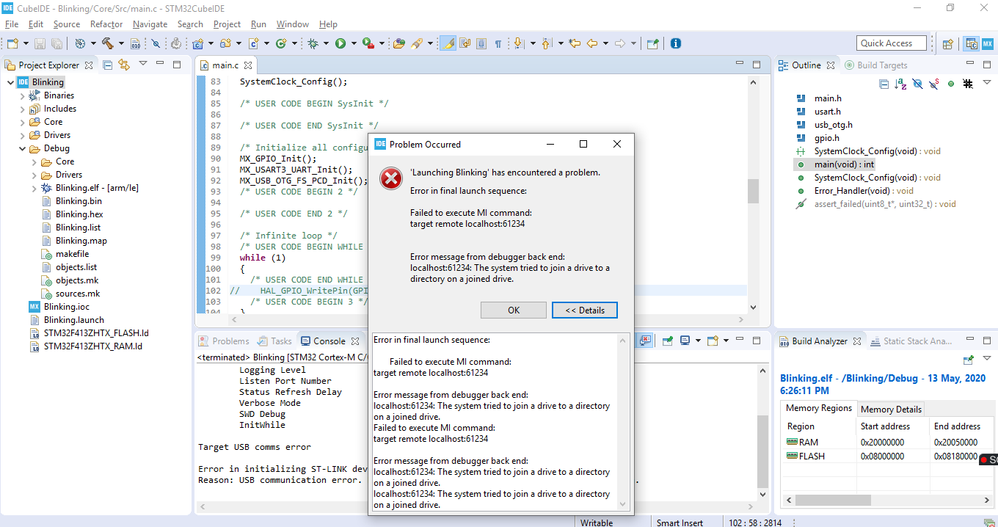The height and width of the screenshot is (527, 998).
Task: Click the hammer Build icon
Action: coord(107,43)
